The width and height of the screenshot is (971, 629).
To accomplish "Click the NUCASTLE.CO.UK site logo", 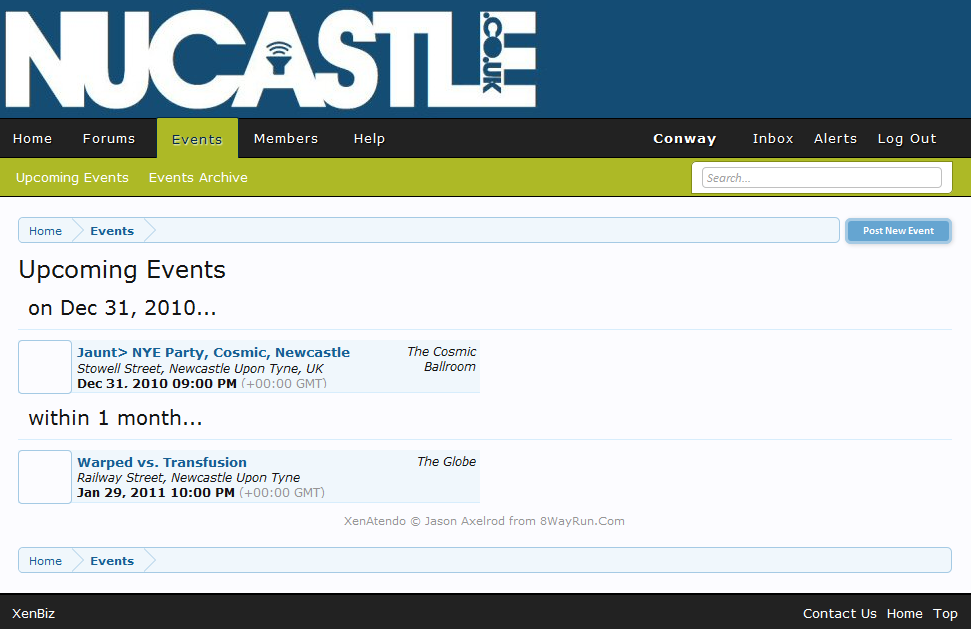I will [270, 60].
